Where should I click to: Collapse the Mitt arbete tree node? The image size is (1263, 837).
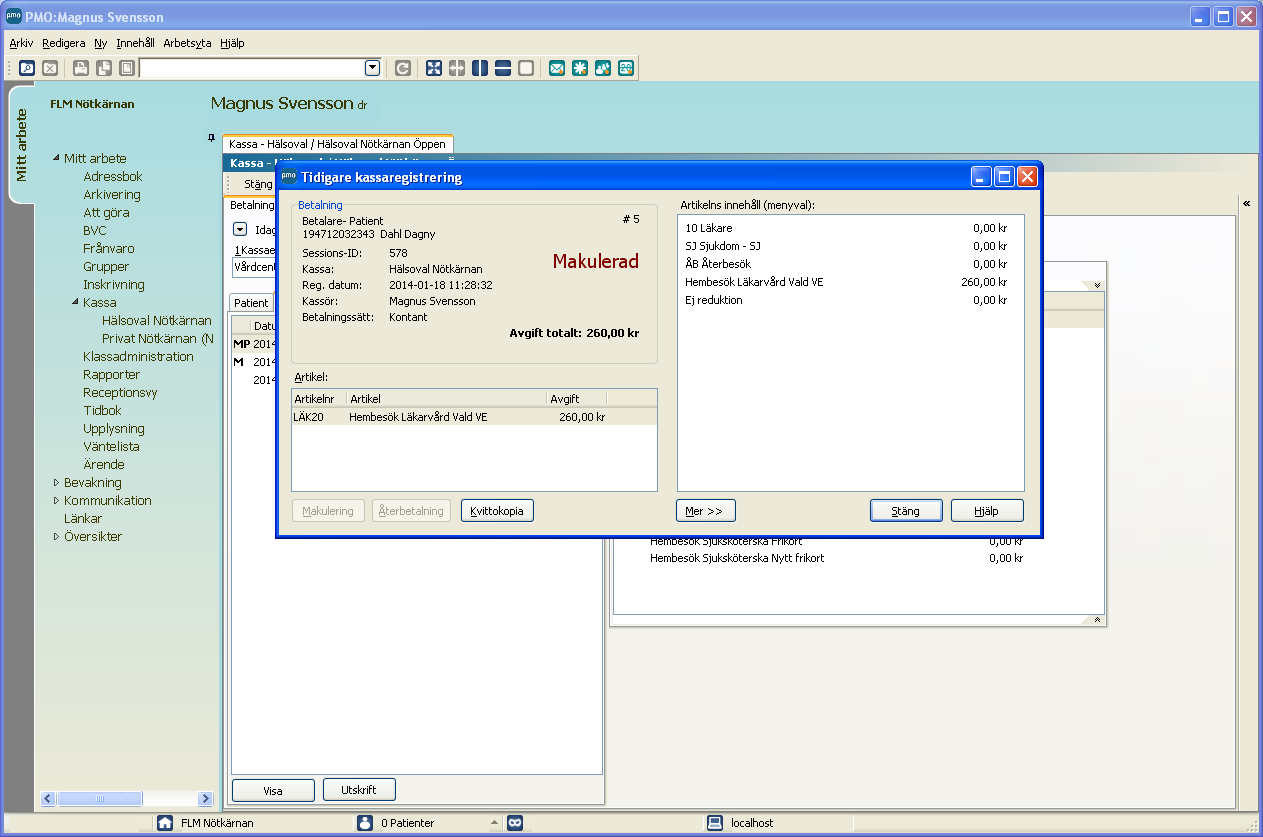pos(56,158)
